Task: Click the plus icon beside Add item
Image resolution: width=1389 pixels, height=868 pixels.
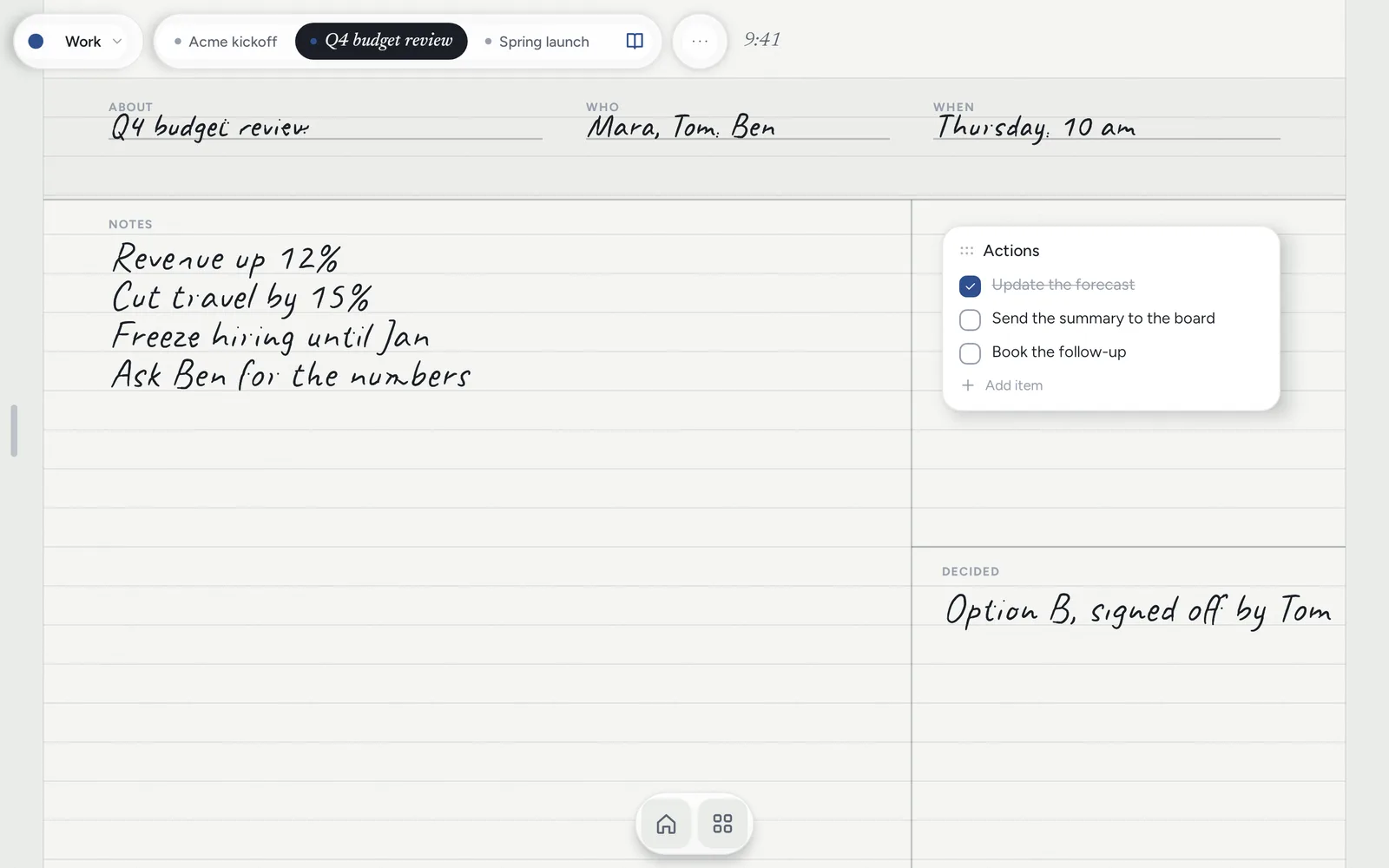Action: point(968,385)
